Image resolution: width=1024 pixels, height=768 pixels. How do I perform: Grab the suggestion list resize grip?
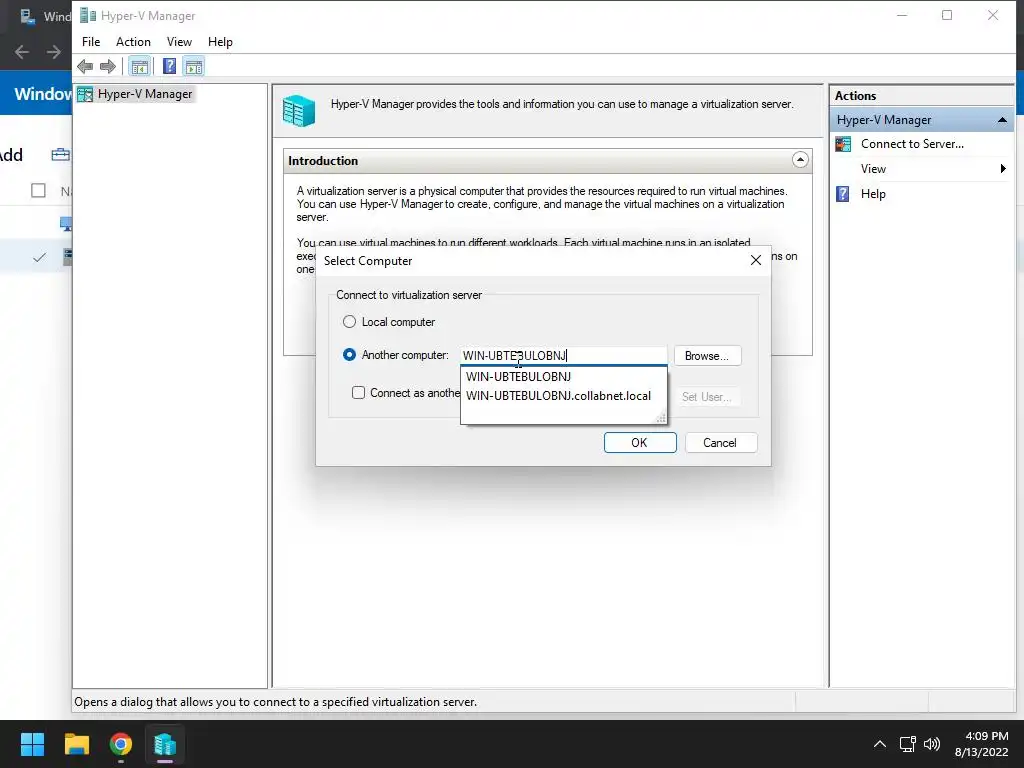pos(661,418)
